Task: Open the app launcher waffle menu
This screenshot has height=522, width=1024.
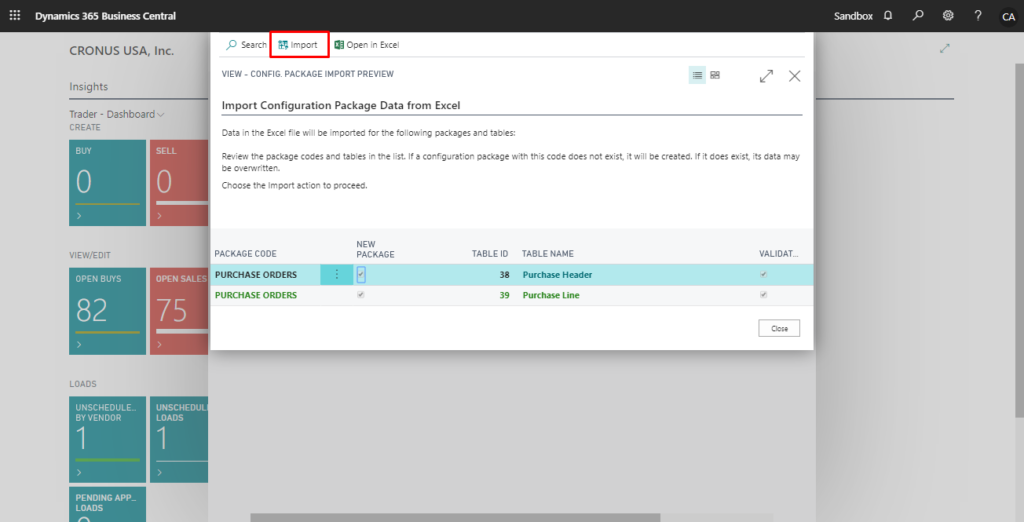Action: tap(15, 15)
